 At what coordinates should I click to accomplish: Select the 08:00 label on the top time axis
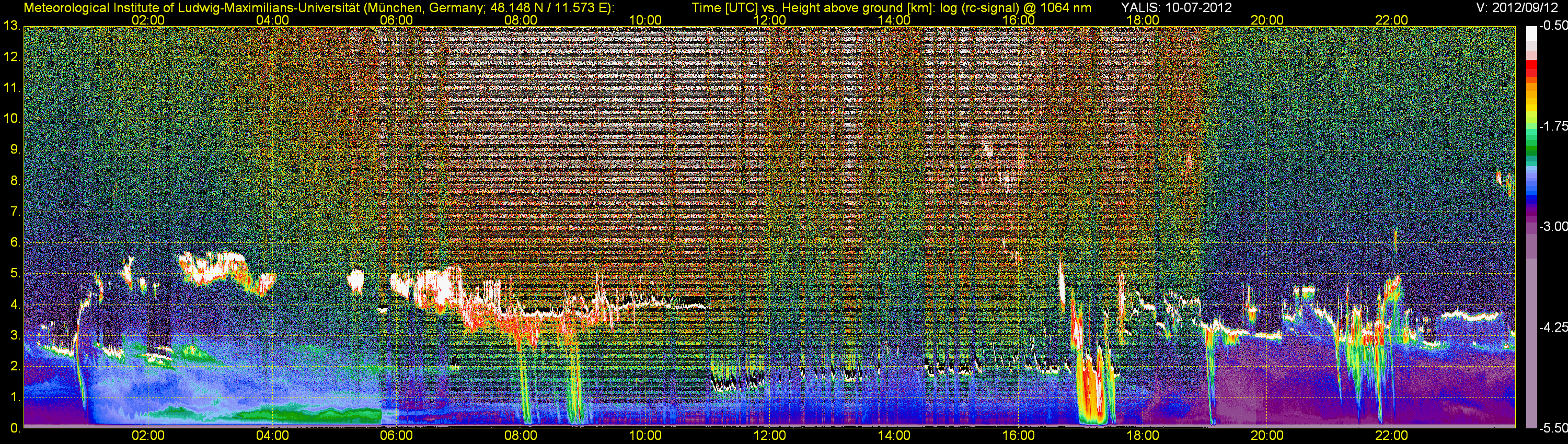(x=521, y=20)
